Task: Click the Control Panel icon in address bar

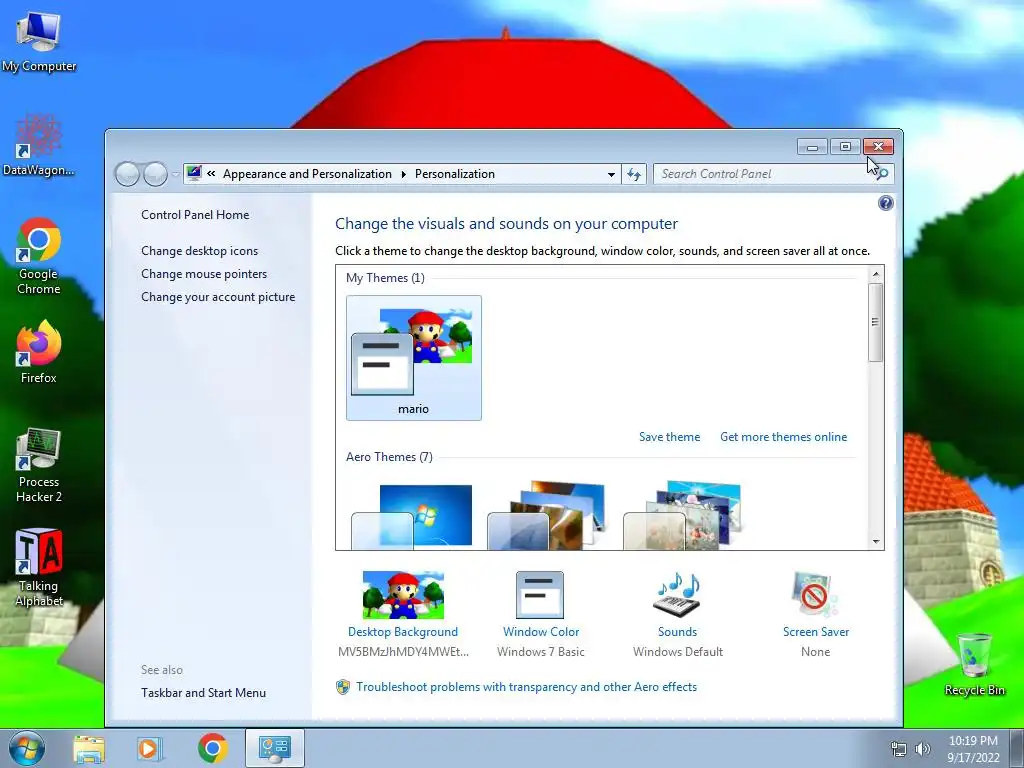Action: 194,173
